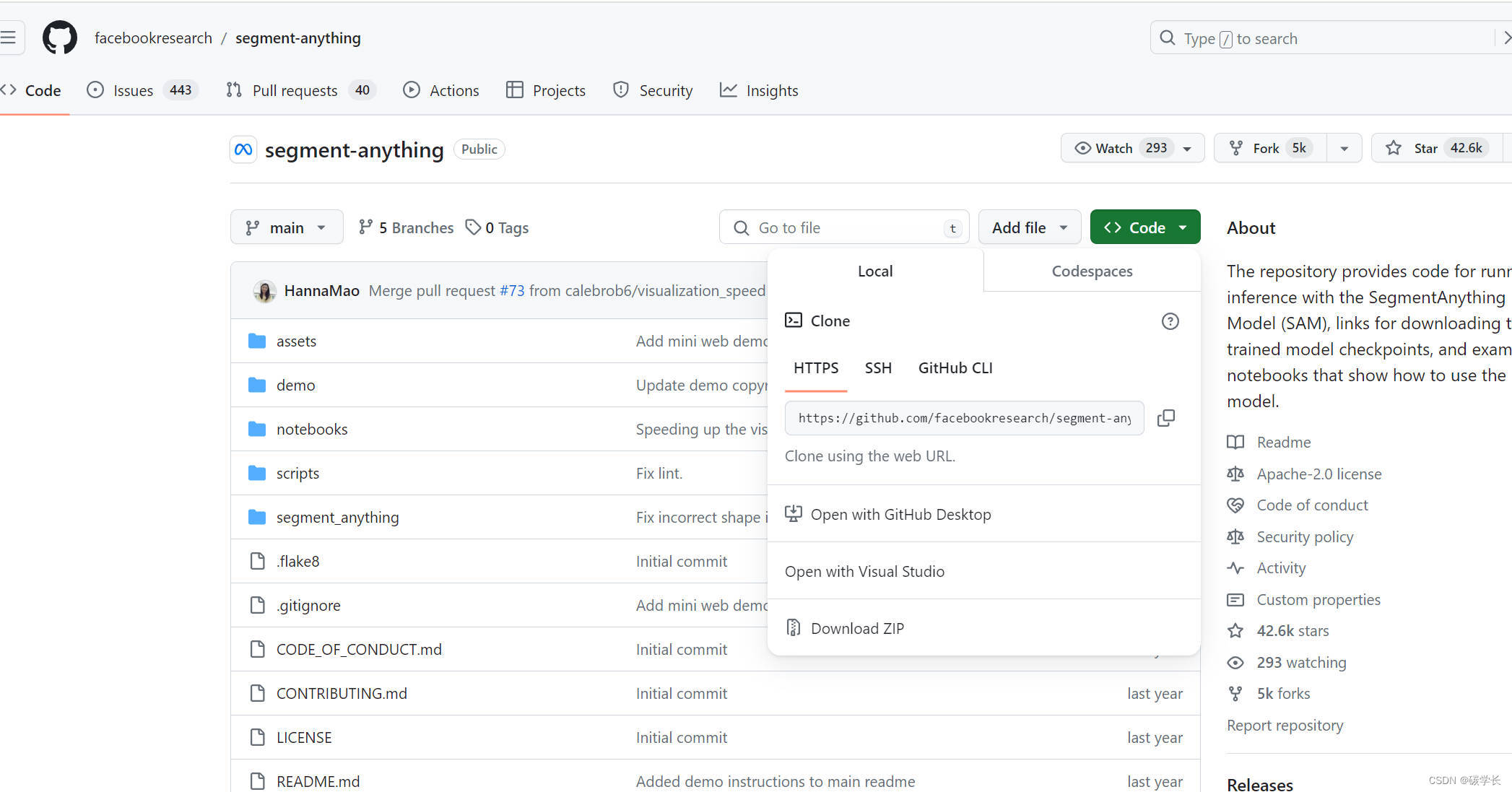Open the notebooks folder
Viewport: 1512px width, 792px height.
coord(312,430)
